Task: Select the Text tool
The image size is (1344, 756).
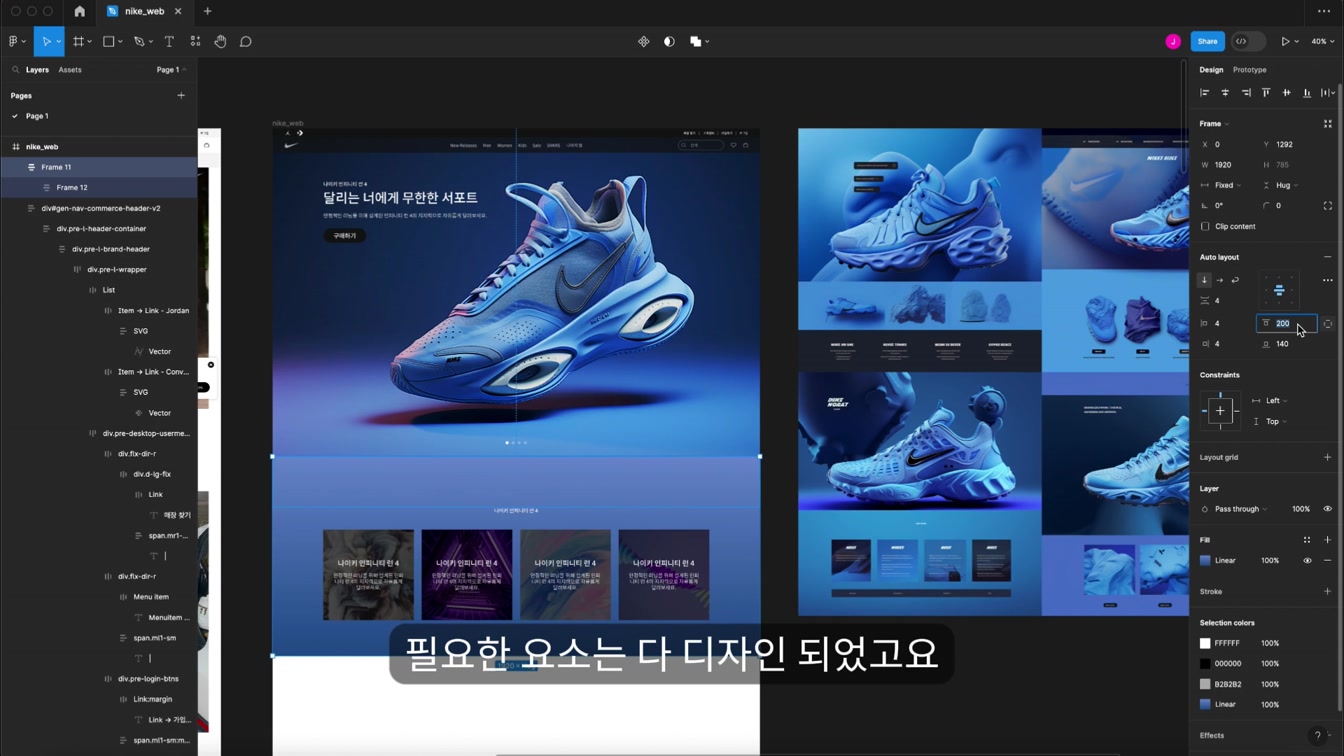Action: click(x=169, y=42)
